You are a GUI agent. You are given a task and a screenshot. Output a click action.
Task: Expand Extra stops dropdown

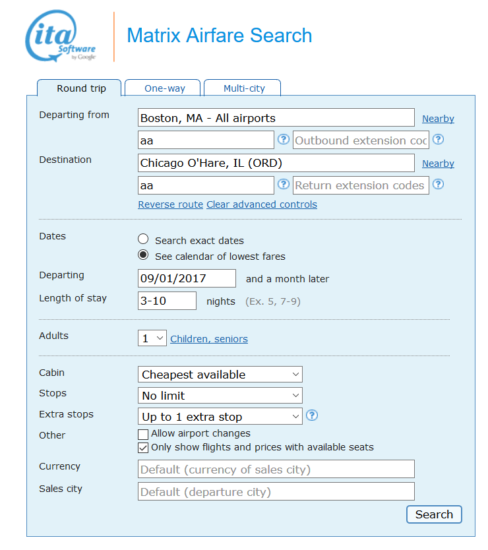(220, 416)
